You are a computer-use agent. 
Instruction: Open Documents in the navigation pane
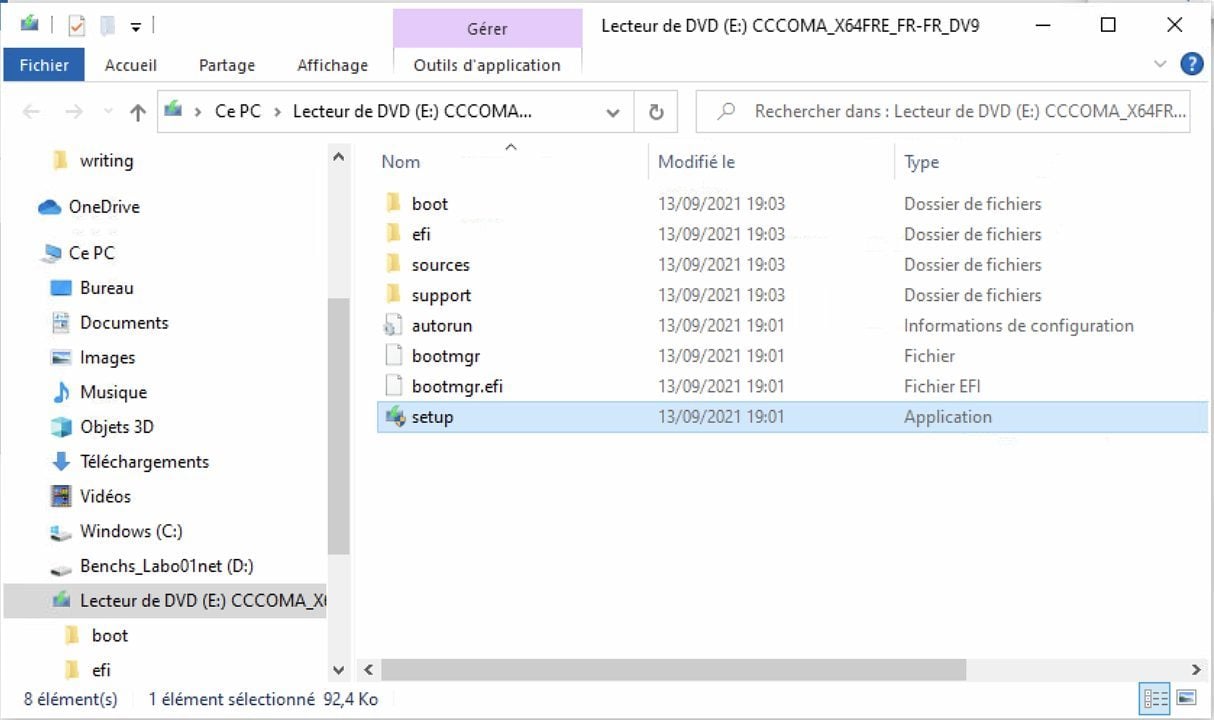[124, 322]
